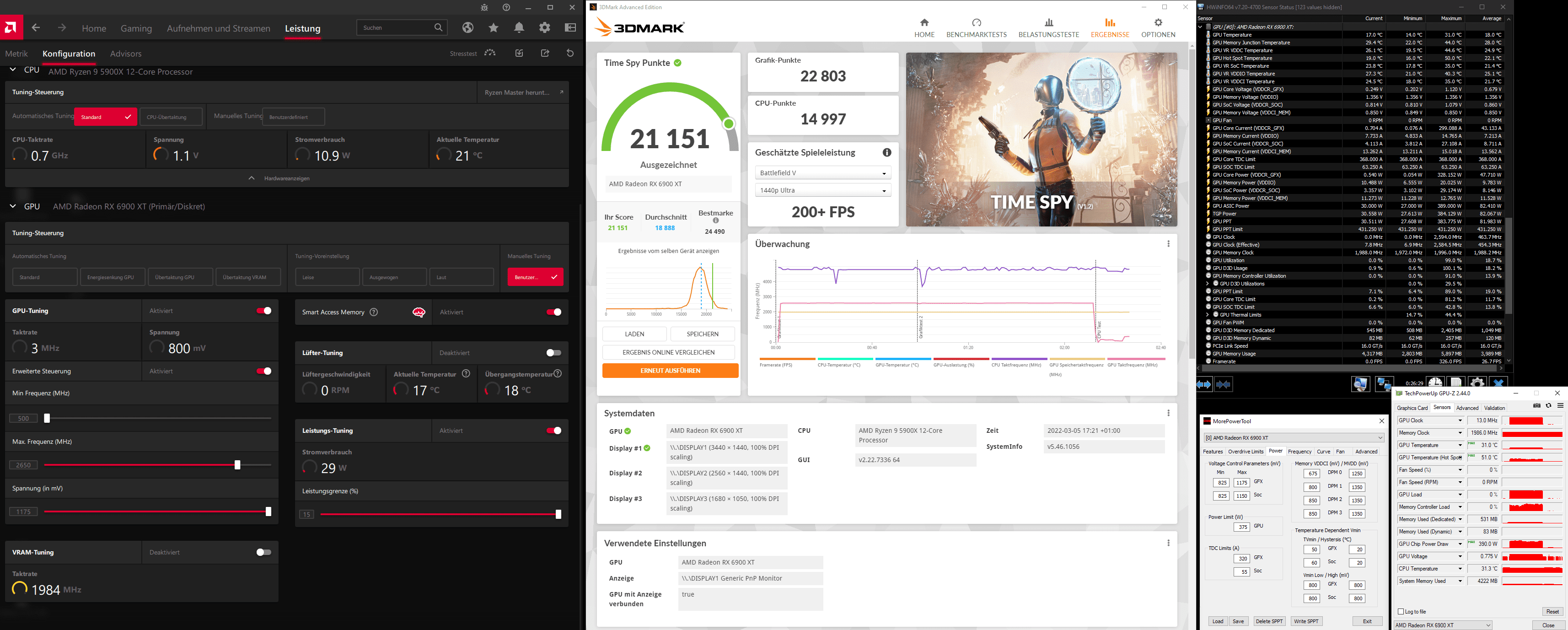Toggle the sidebar panel icon in Radeon Software
Image resolution: width=1568 pixels, height=630 pixels.
coord(570,27)
